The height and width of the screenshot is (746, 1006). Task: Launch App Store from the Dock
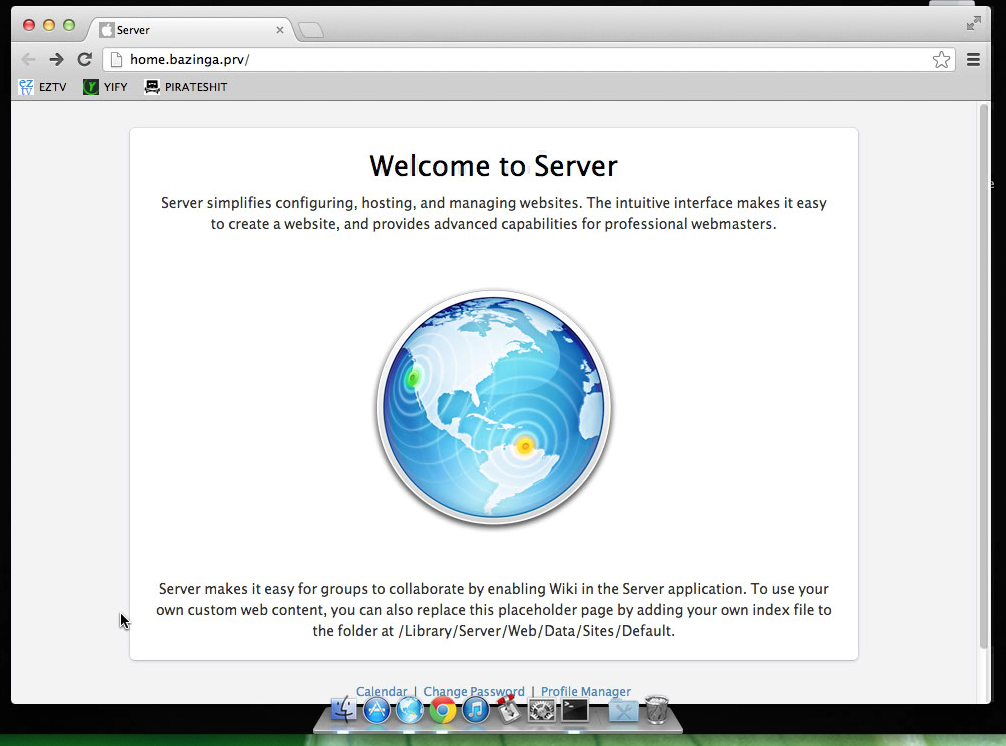tap(377, 710)
